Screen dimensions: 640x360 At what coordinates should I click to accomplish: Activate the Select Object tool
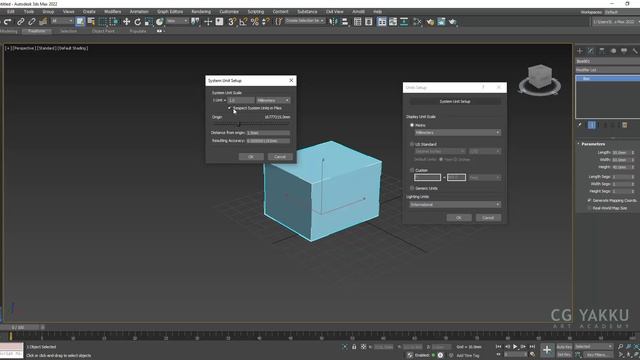(80, 22)
